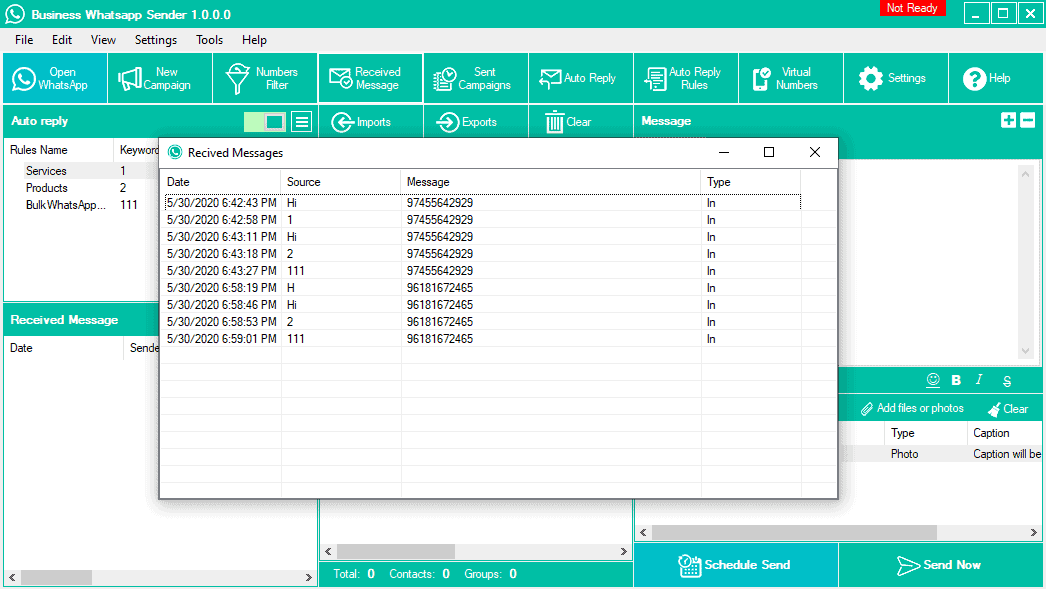Apply strikethrough formatting to message
The height and width of the screenshot is (589, 1046).
click(1007, 381)
